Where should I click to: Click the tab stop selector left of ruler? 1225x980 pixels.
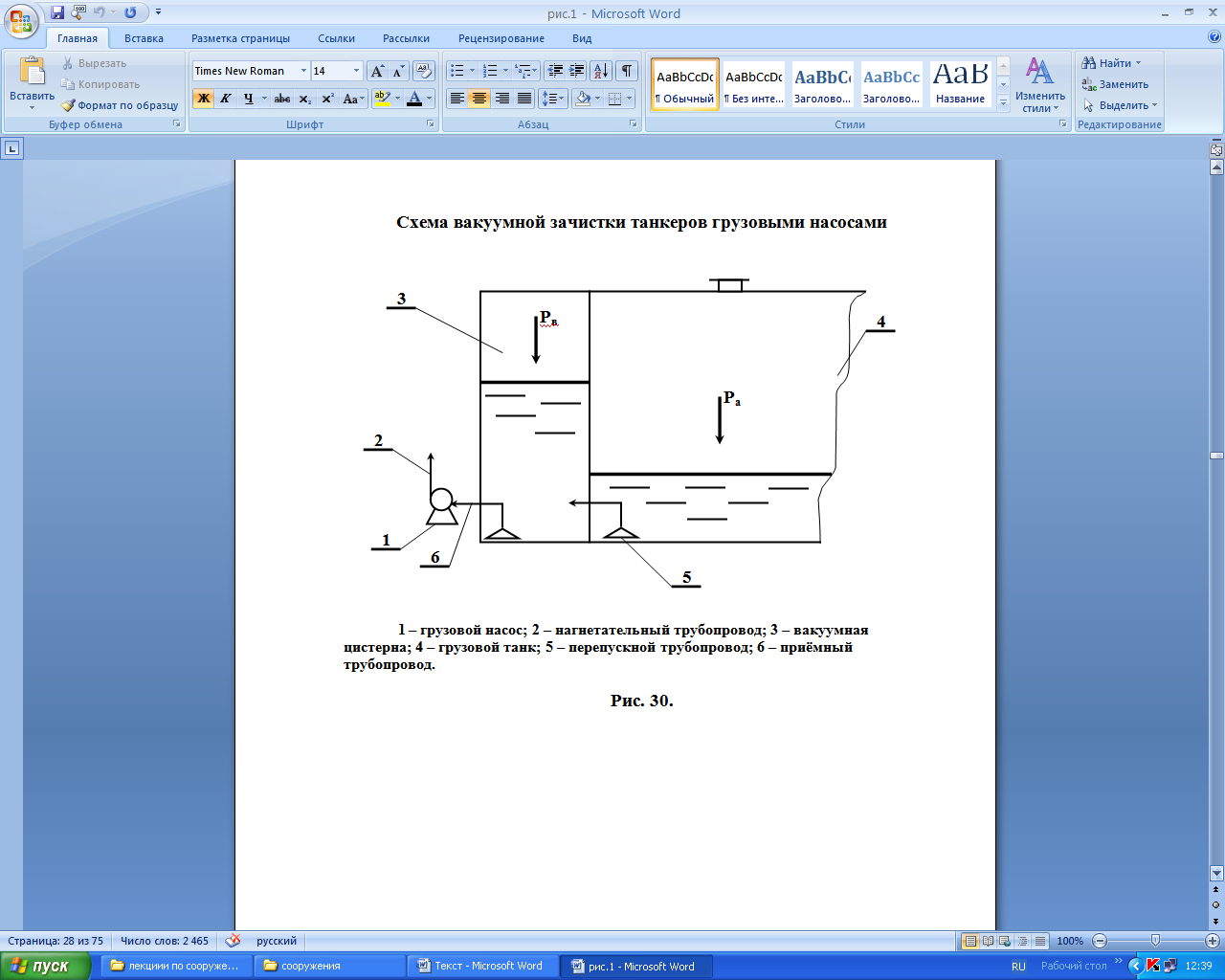point(11,148)
